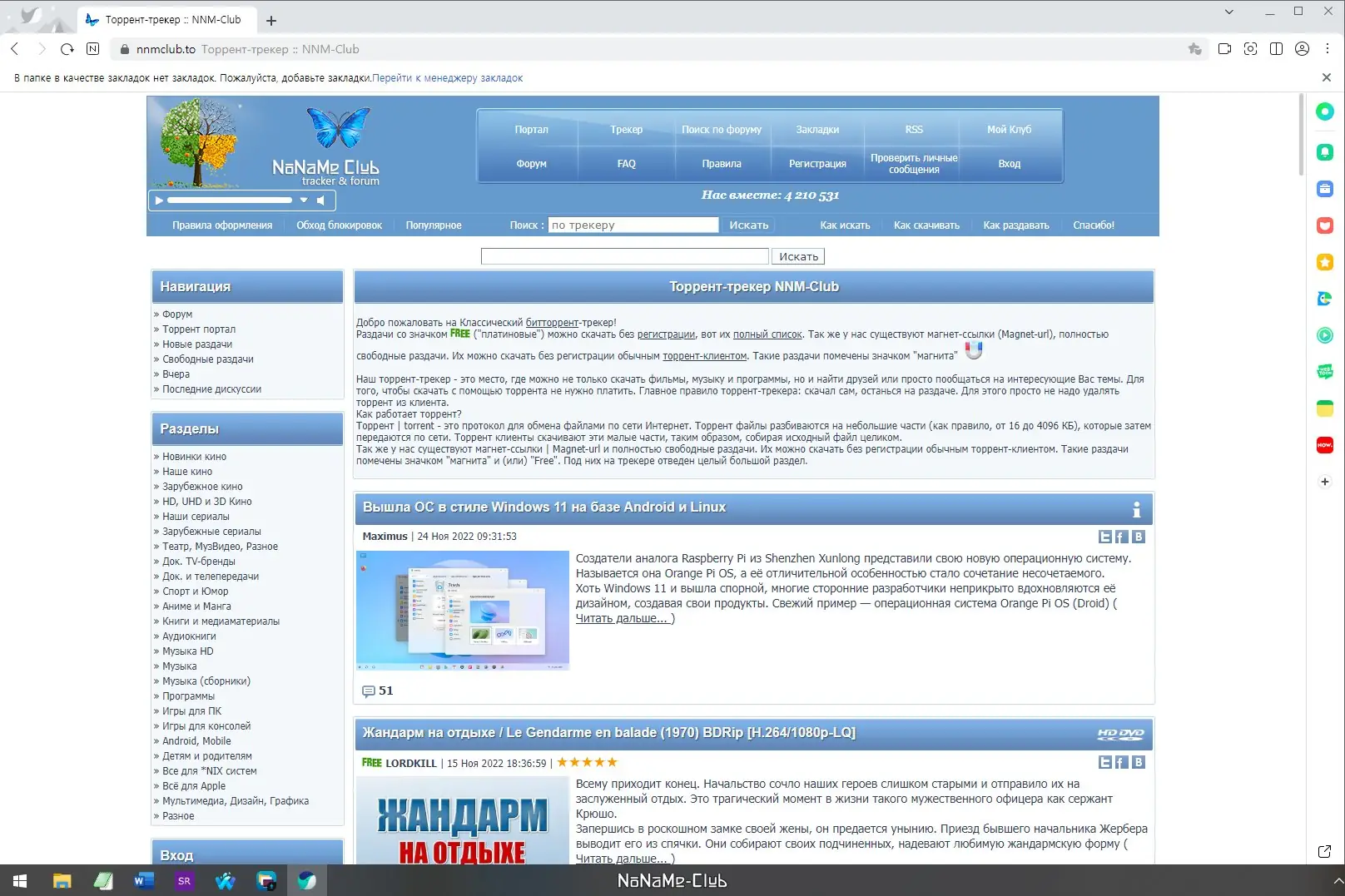Viewport: 1345px width, 896px height.
Task: Open the "Форум" menu item
Action: (530, 163)
